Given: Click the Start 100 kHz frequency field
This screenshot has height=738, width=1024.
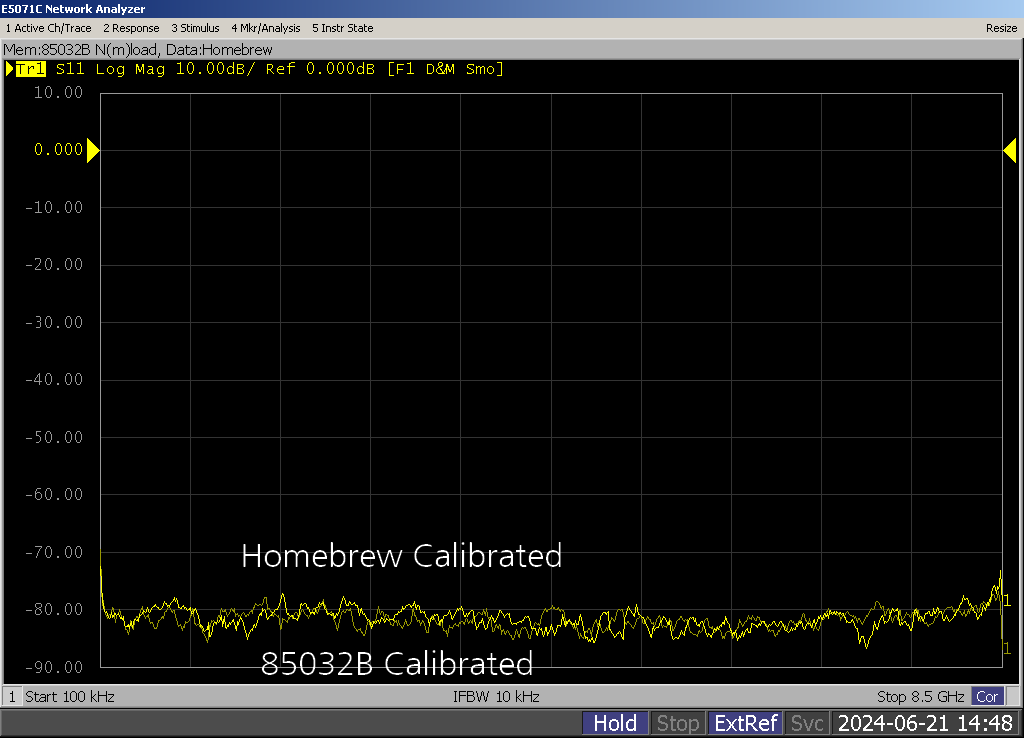Looking at the screenshot, I should point(68,696).
